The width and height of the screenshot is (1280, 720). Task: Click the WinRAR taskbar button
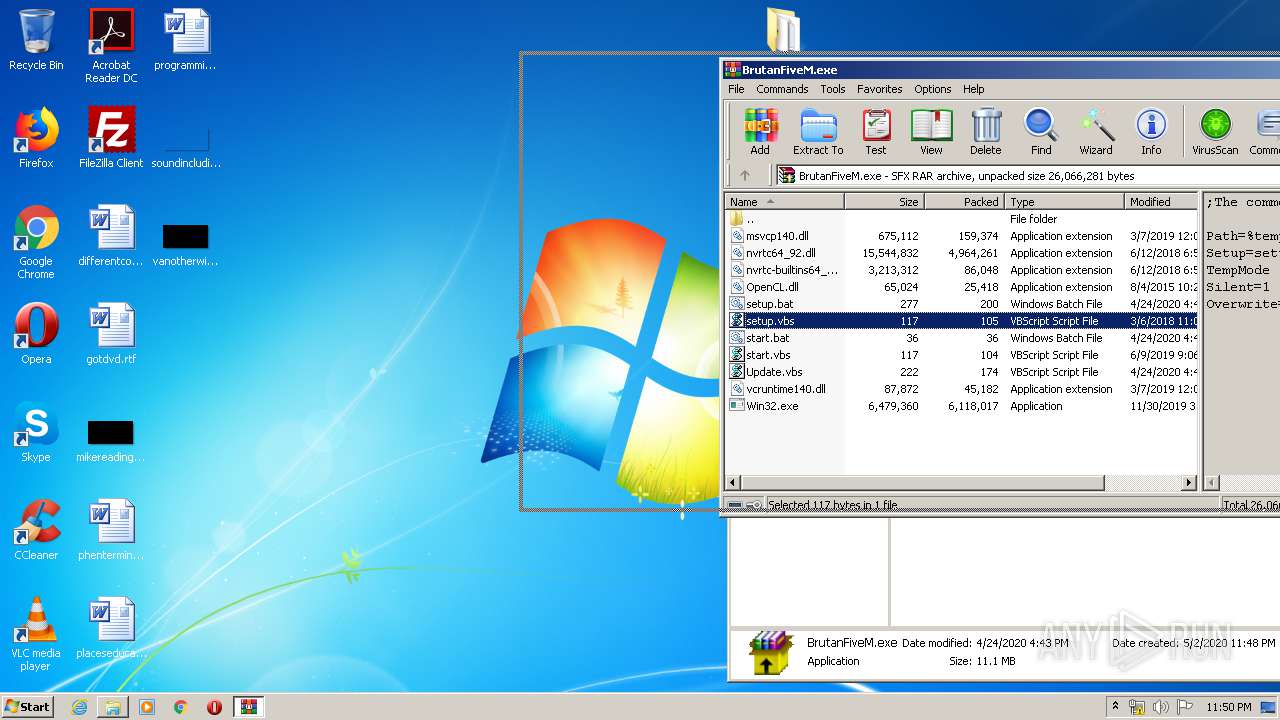(248, 707)
